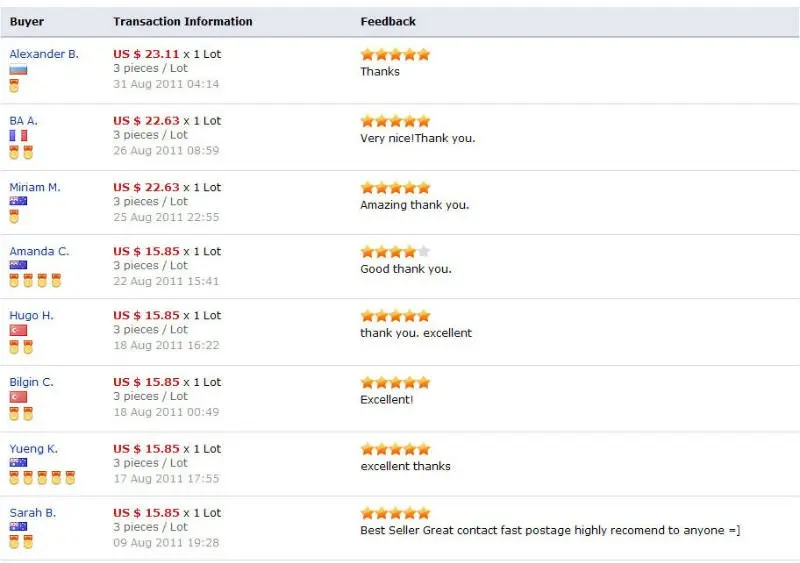Click the Transaction Information column header
This screenshot has width=800, height=563.
pos(183,21)
